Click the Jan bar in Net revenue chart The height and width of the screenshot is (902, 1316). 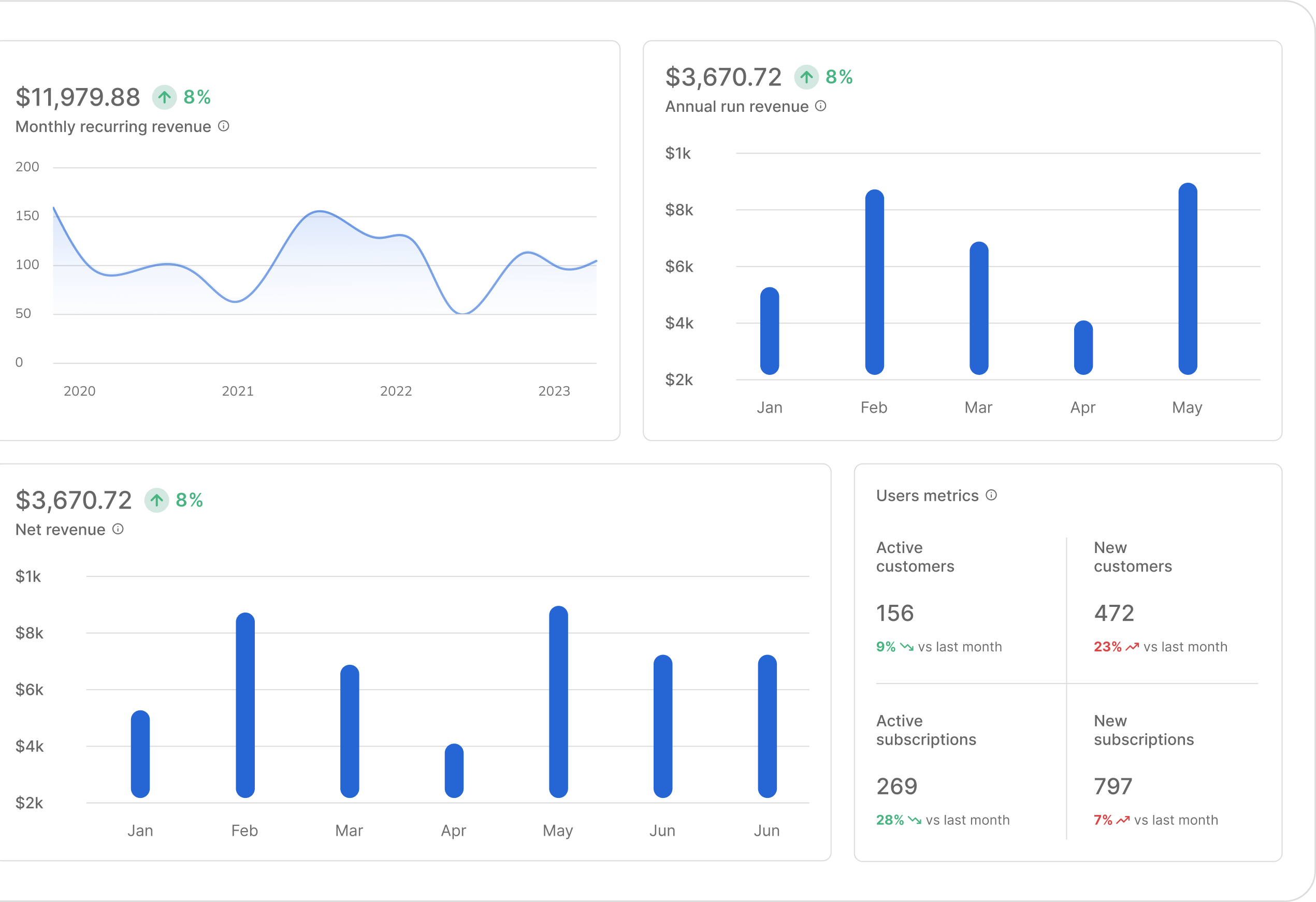(140, 753)
